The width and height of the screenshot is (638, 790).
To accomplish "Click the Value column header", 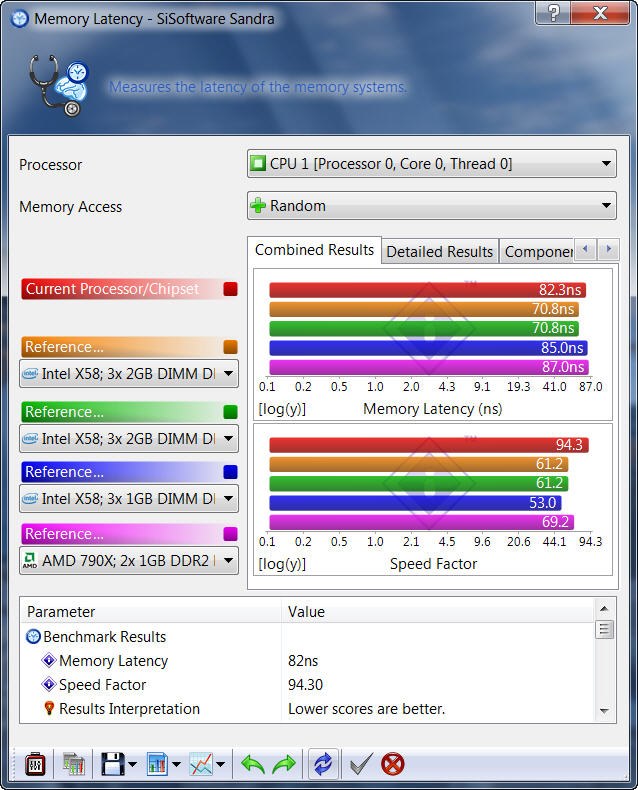I will pos(437,612).
